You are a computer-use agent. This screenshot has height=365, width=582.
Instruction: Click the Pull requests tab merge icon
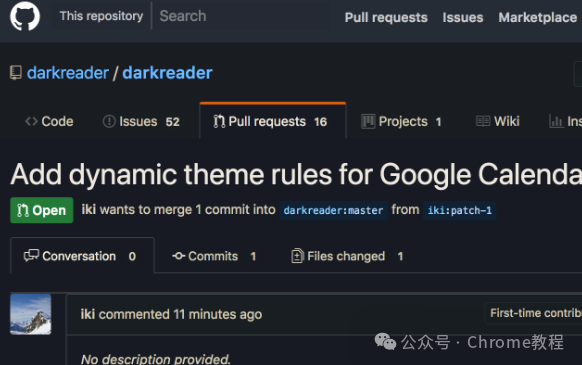tap(219, 121)
